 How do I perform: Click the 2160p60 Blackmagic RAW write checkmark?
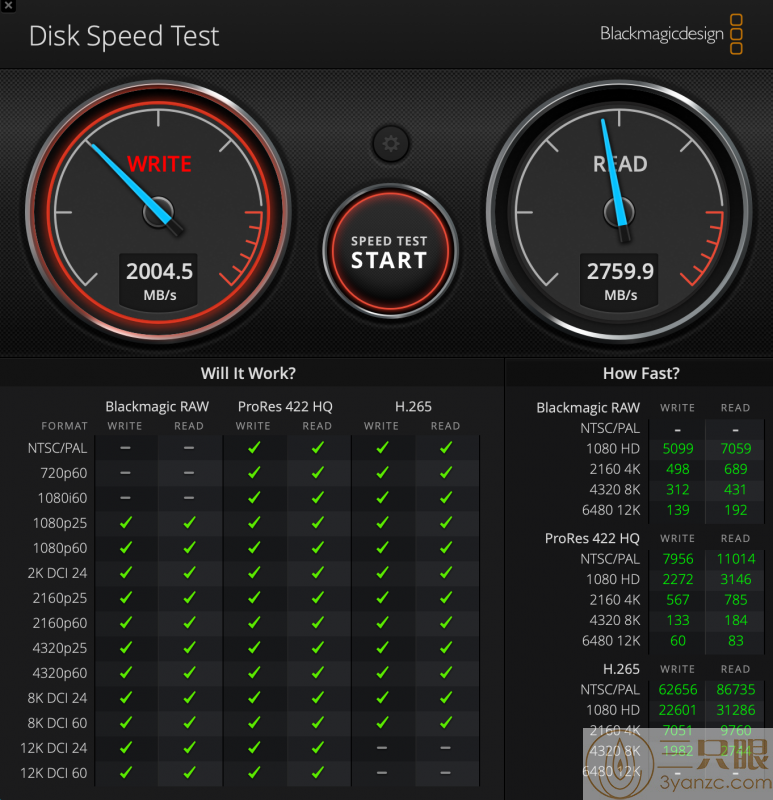126,623
